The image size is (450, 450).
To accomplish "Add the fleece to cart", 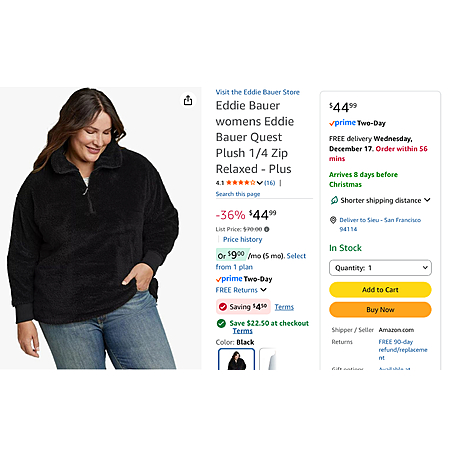I will pos(380,290).
